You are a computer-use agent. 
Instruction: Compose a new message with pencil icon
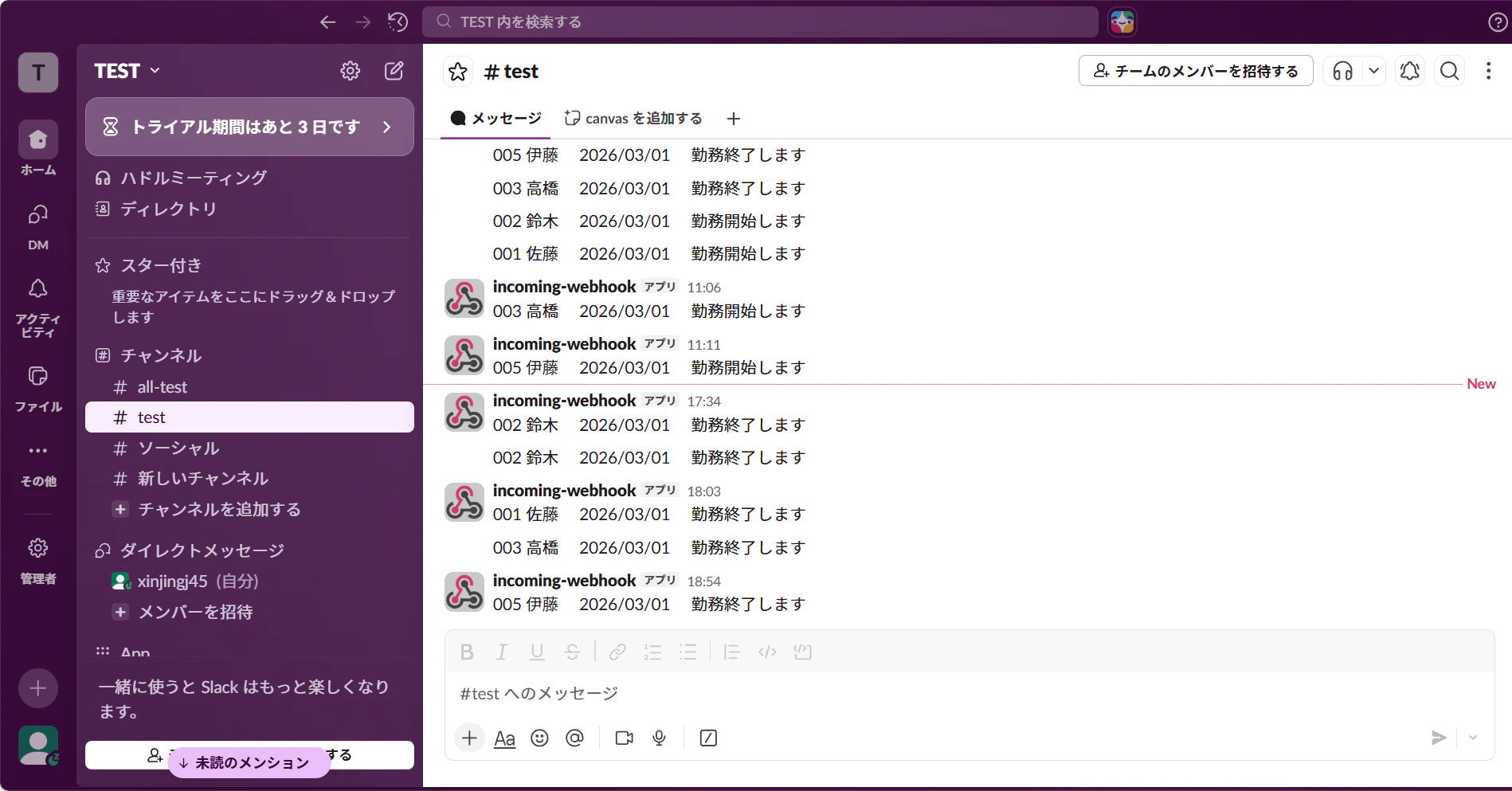click(x=394, y=71)
